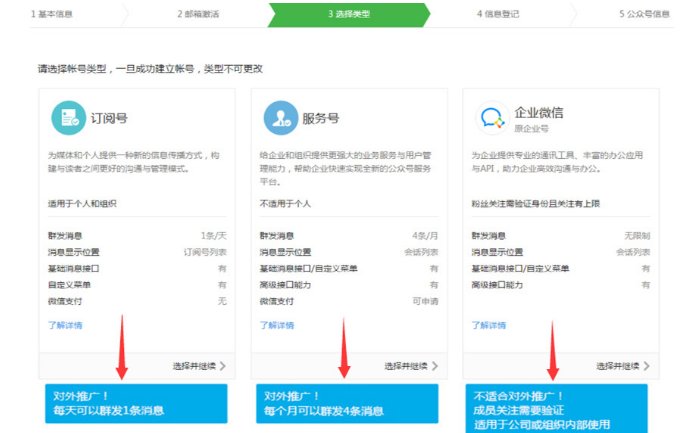Go to step 5 公众号信息
Viewport: 687px width, 433px height.
pyautogui.click(x=645, y=14)
